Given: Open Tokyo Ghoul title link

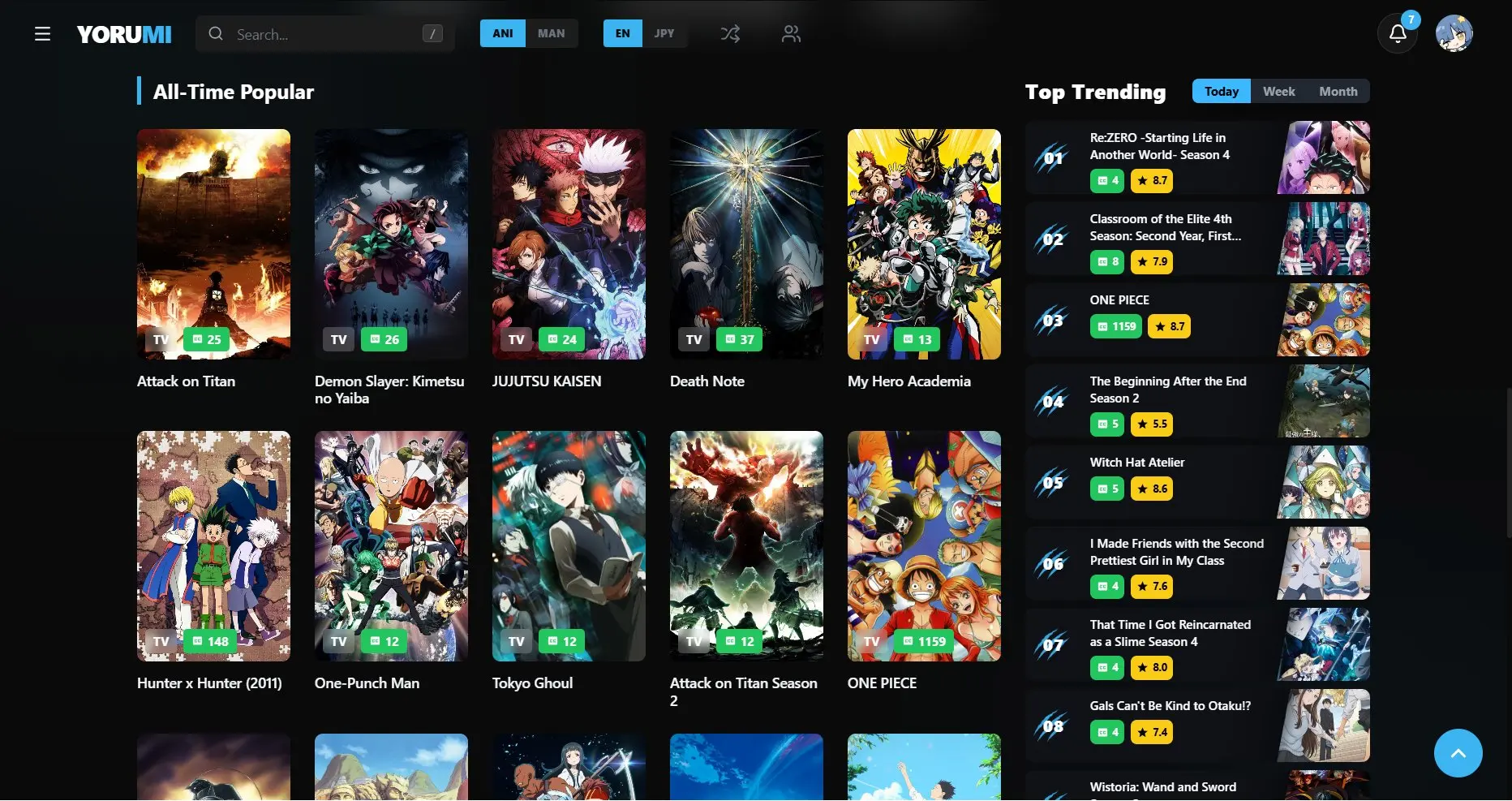Looking at the screenshot, I should (x=532, y=683).
